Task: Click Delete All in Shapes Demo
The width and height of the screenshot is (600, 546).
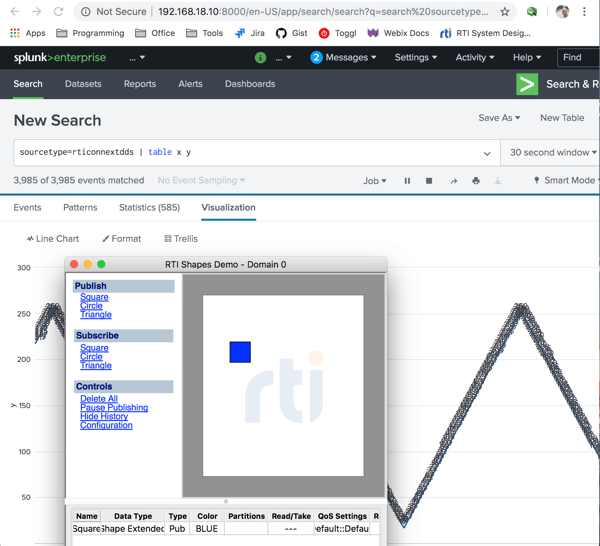Action: [x=99, y=399]
